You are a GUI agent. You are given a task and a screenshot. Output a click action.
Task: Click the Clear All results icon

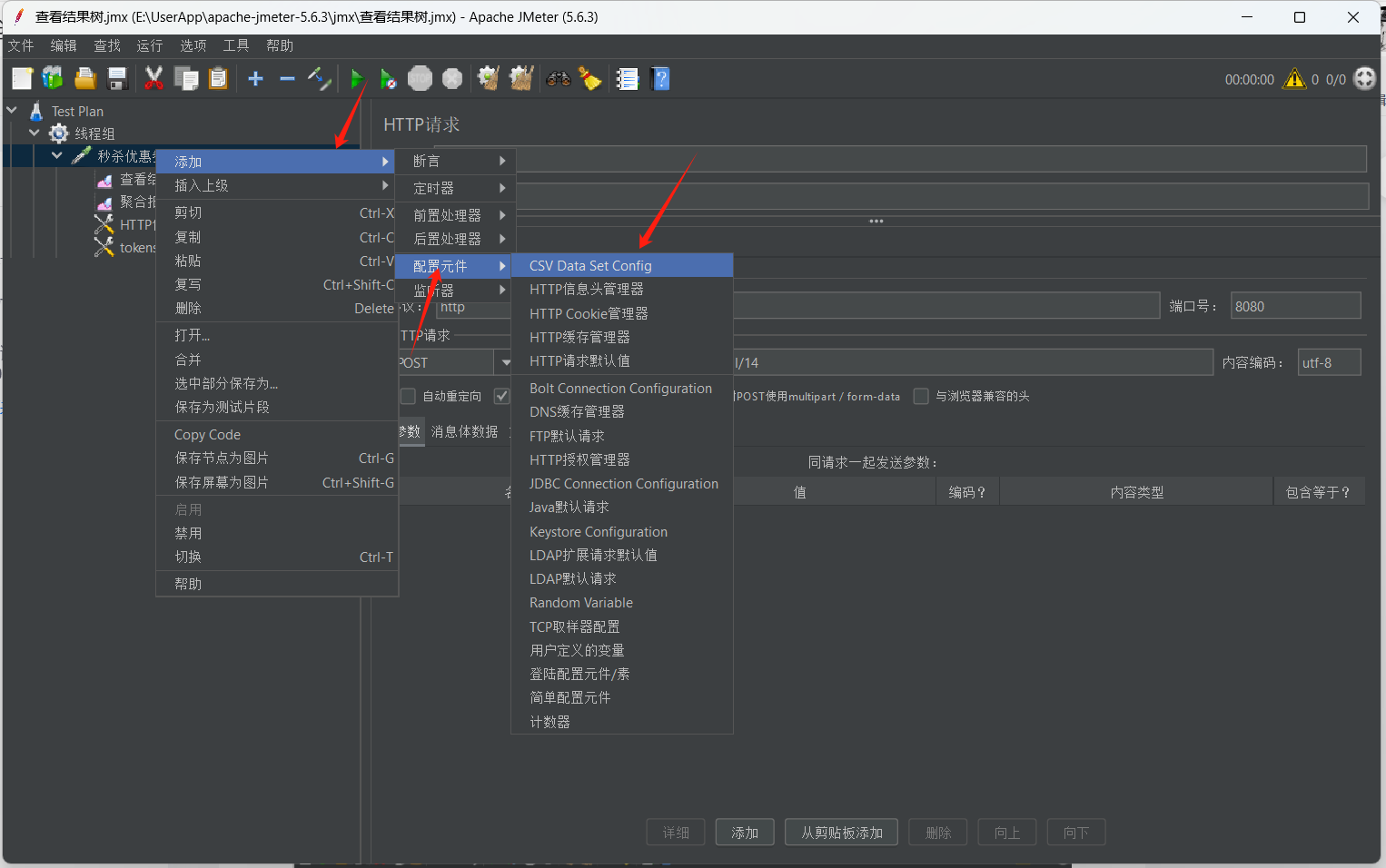521,79
